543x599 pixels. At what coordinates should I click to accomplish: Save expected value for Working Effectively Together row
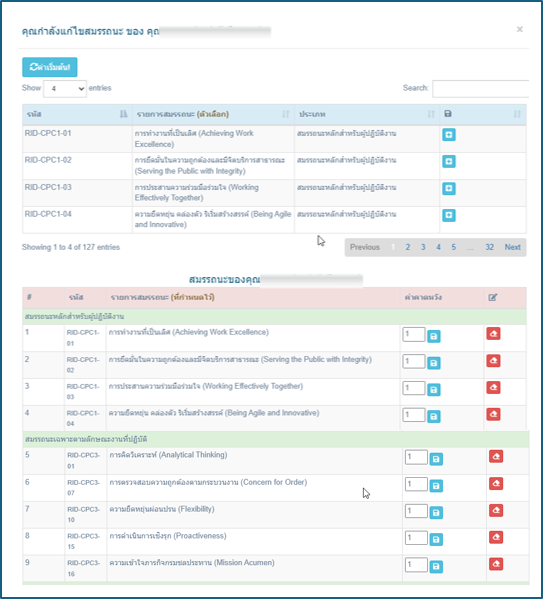[433, 390]
